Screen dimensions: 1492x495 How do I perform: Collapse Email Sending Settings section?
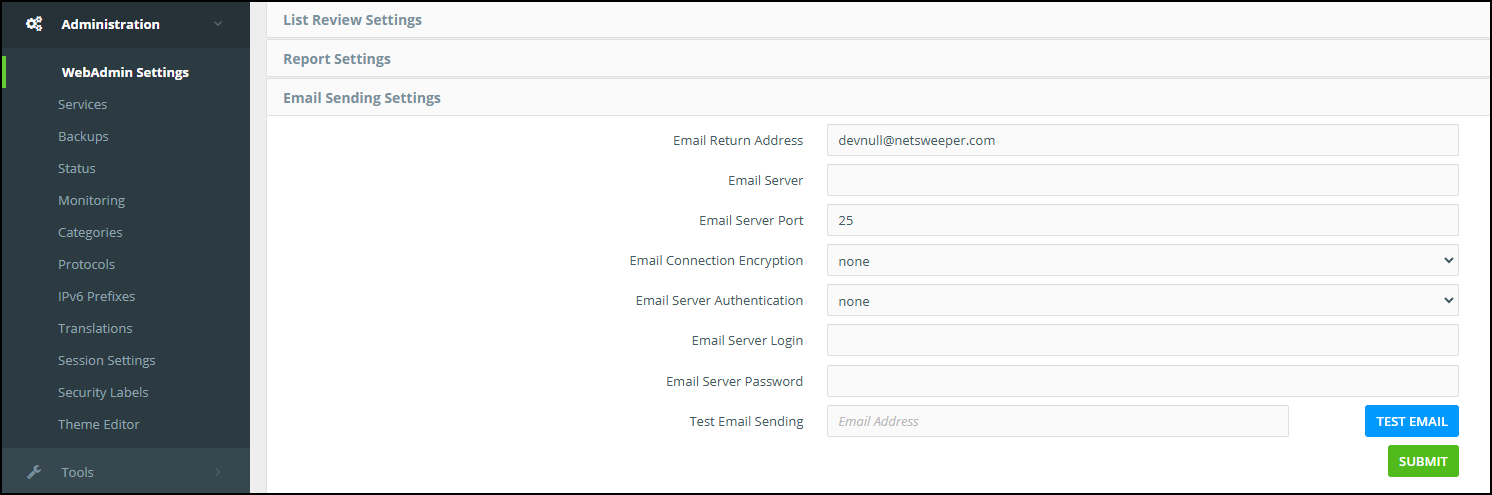point(878,97)
